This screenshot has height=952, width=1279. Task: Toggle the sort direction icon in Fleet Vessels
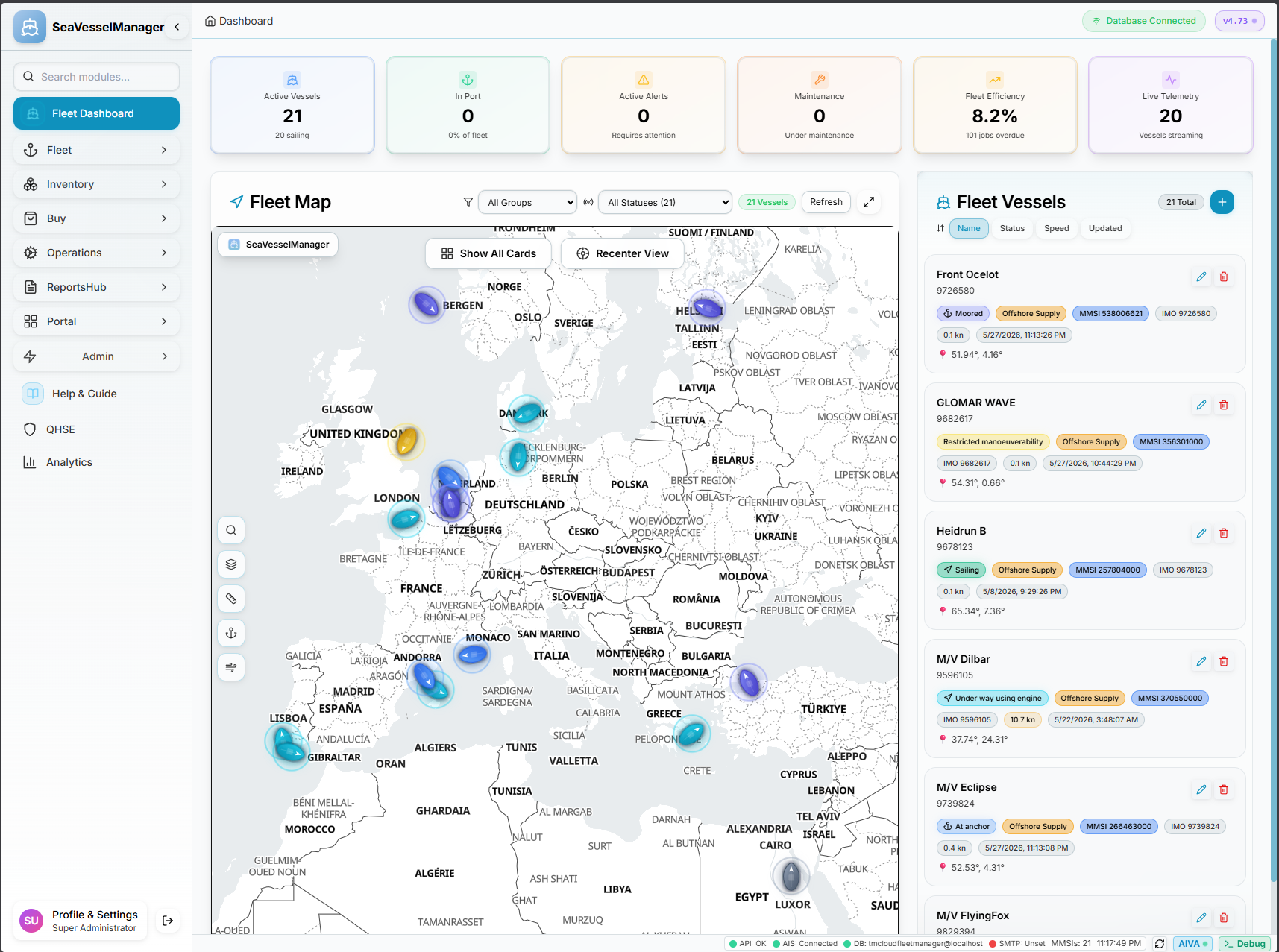pyautogui.click(x=940, y=228)
